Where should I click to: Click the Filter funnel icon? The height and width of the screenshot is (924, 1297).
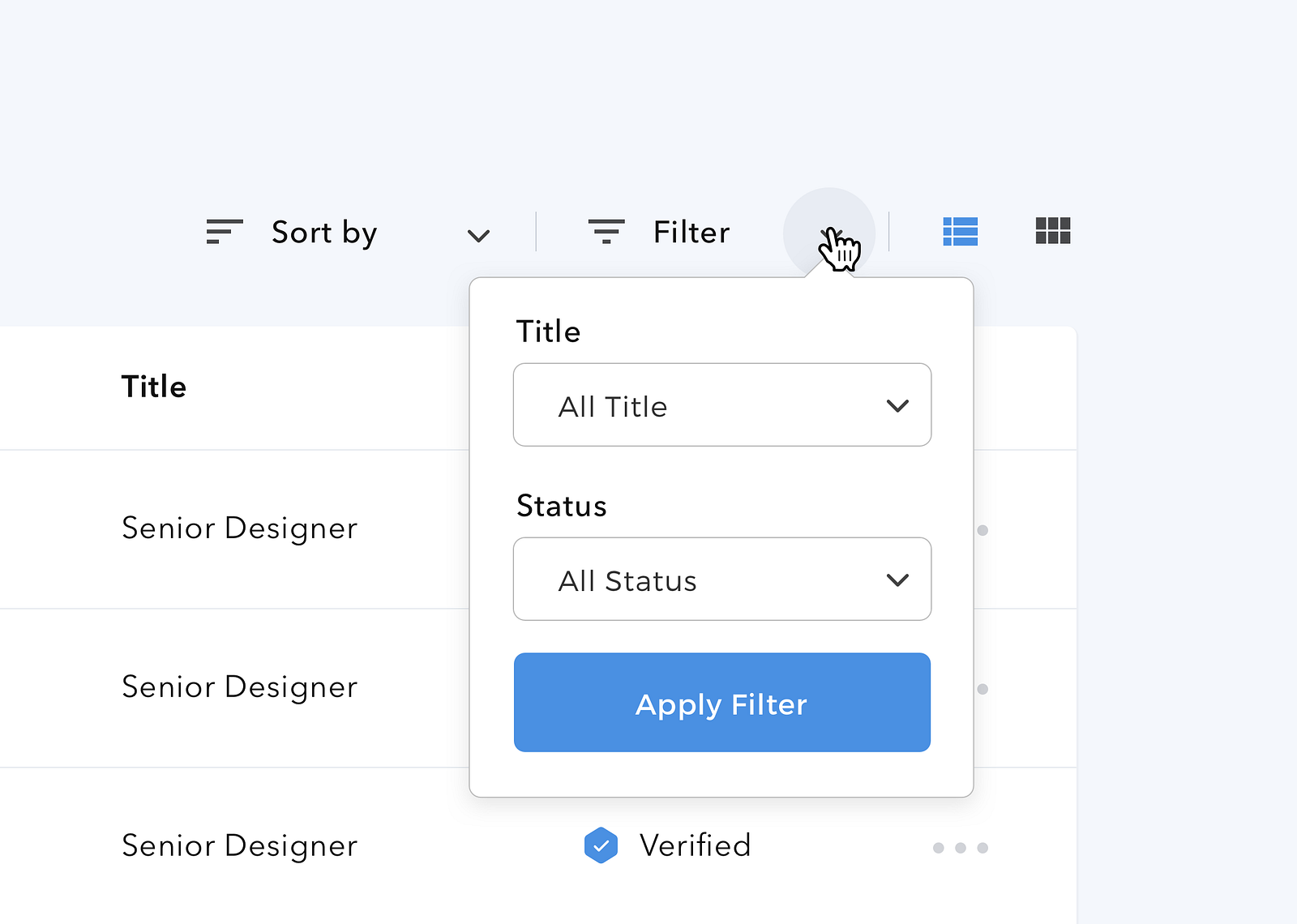pyautogui.click(x=606, y=232)
